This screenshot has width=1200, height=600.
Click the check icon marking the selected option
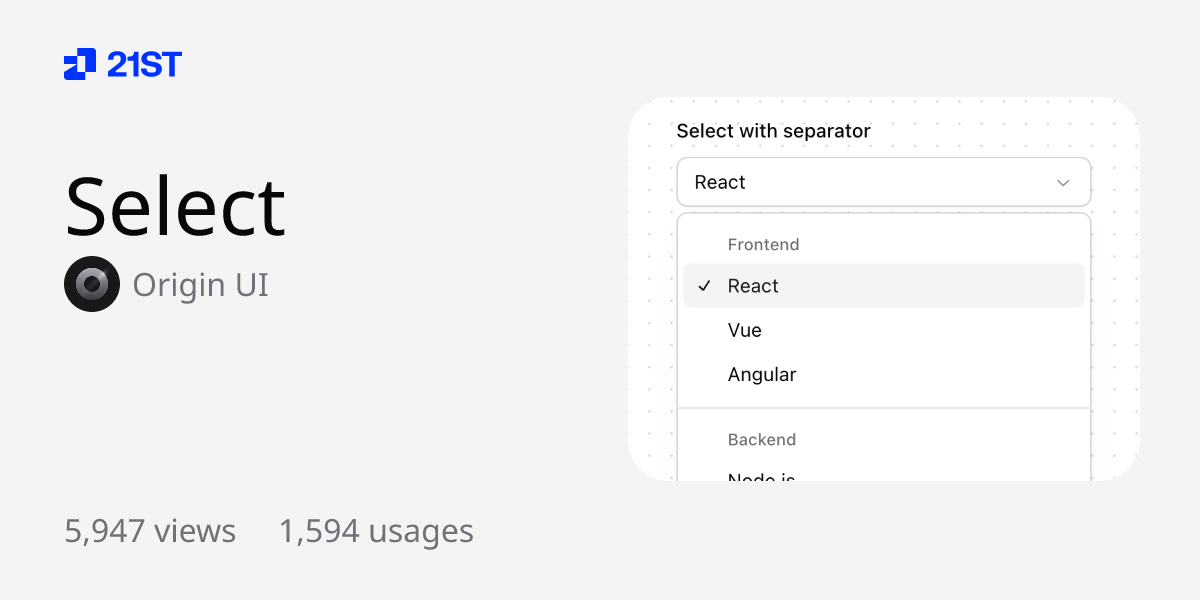tap(705, 286)
